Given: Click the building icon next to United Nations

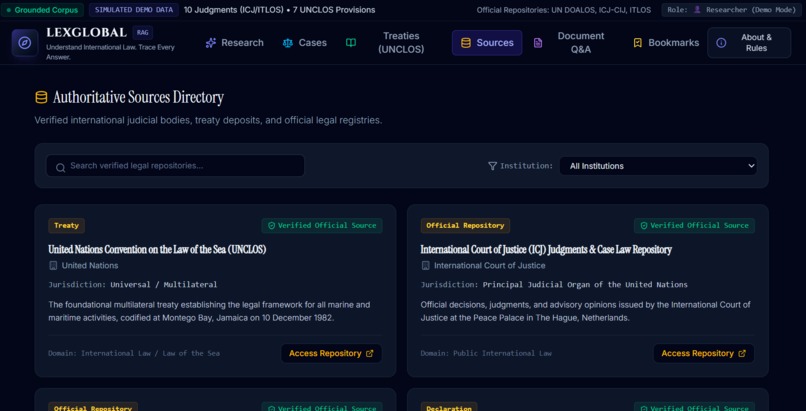Looking at the screenshot, I should click(x=52, y=266).
